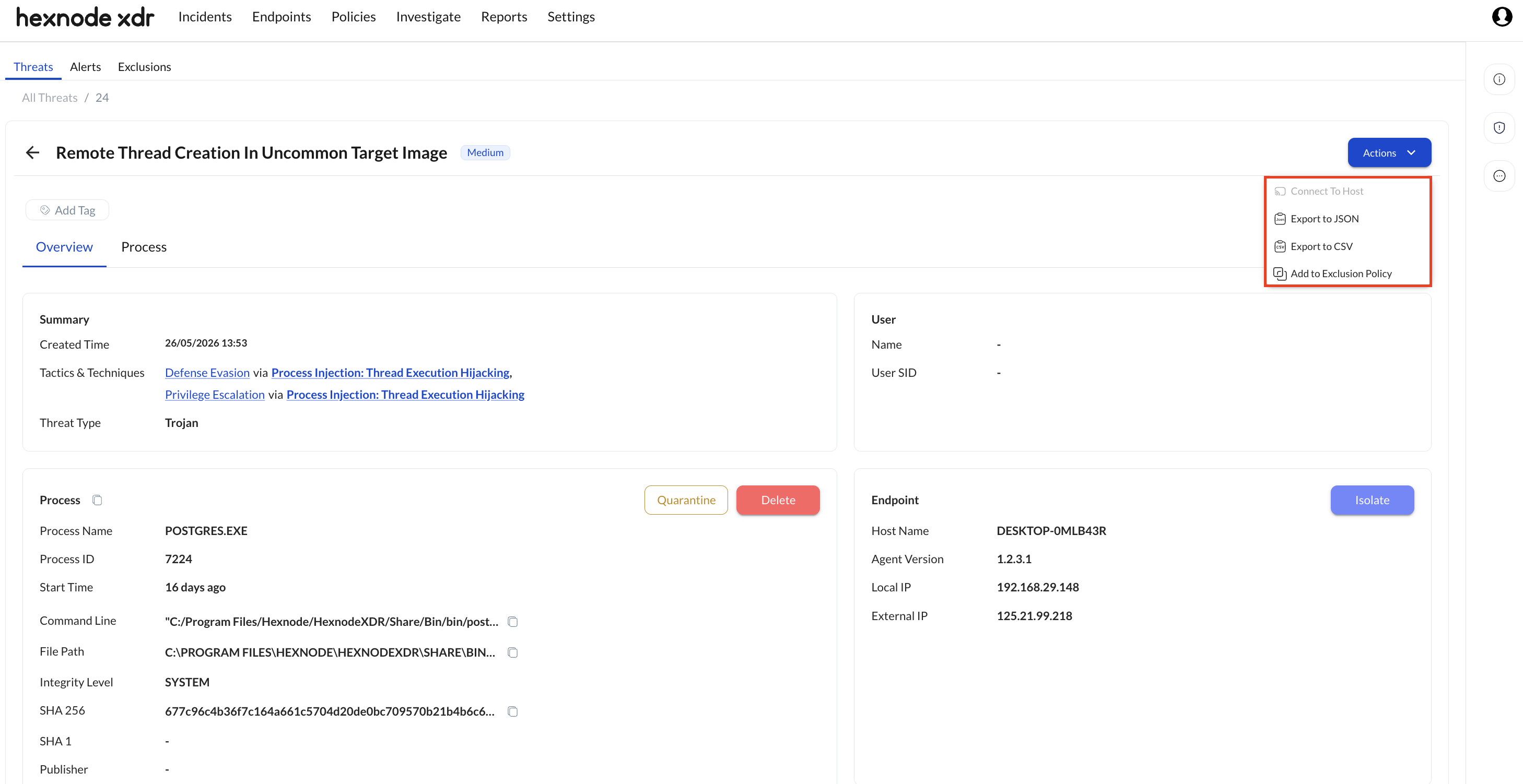This screenshot has width=1523, height=784.
Task: Open first Process Injection: Thread Execution Hijacking link
Action: [x=390, y=373]
